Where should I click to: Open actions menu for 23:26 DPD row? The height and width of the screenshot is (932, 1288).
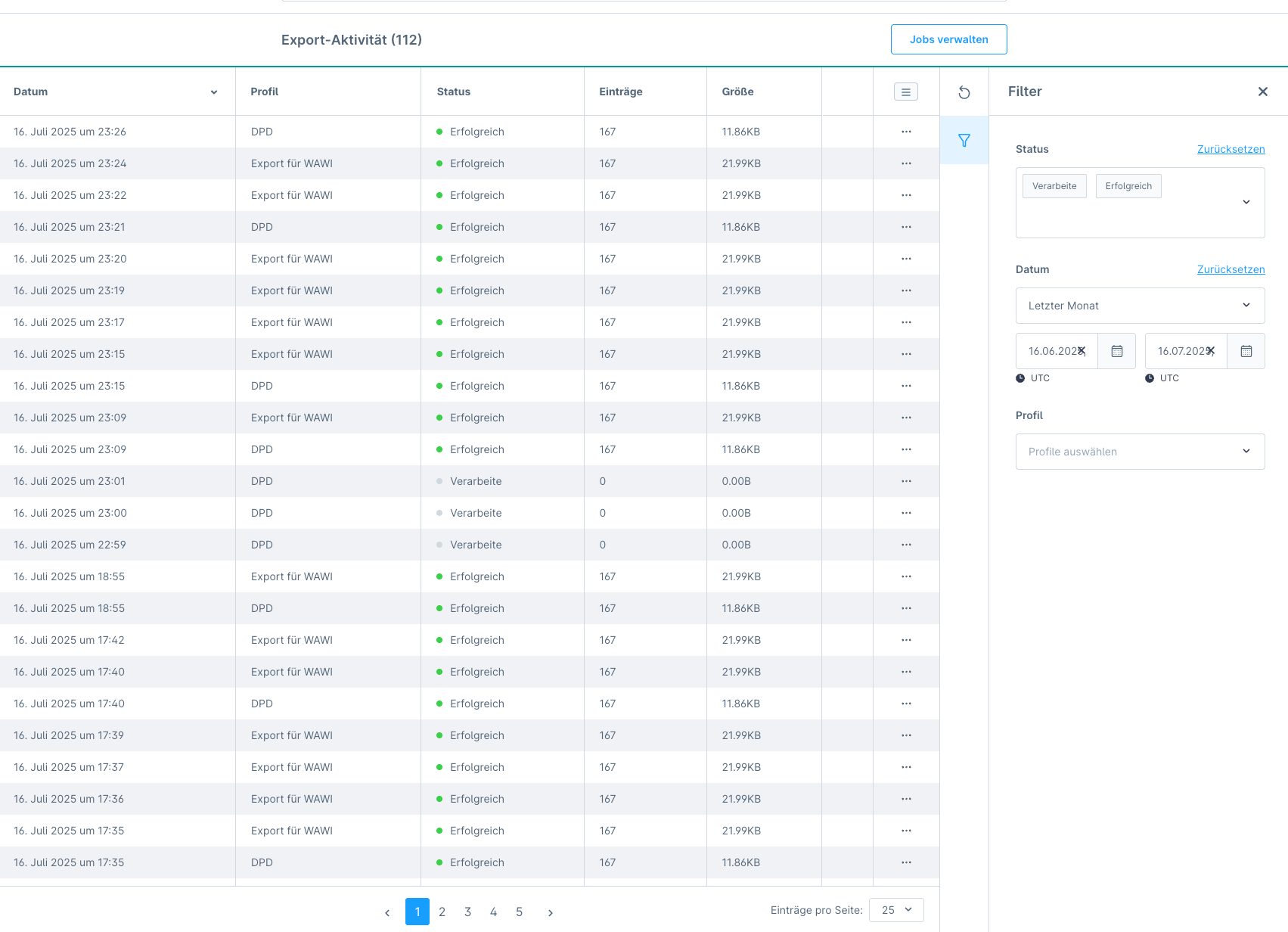(x=906, y=132)
